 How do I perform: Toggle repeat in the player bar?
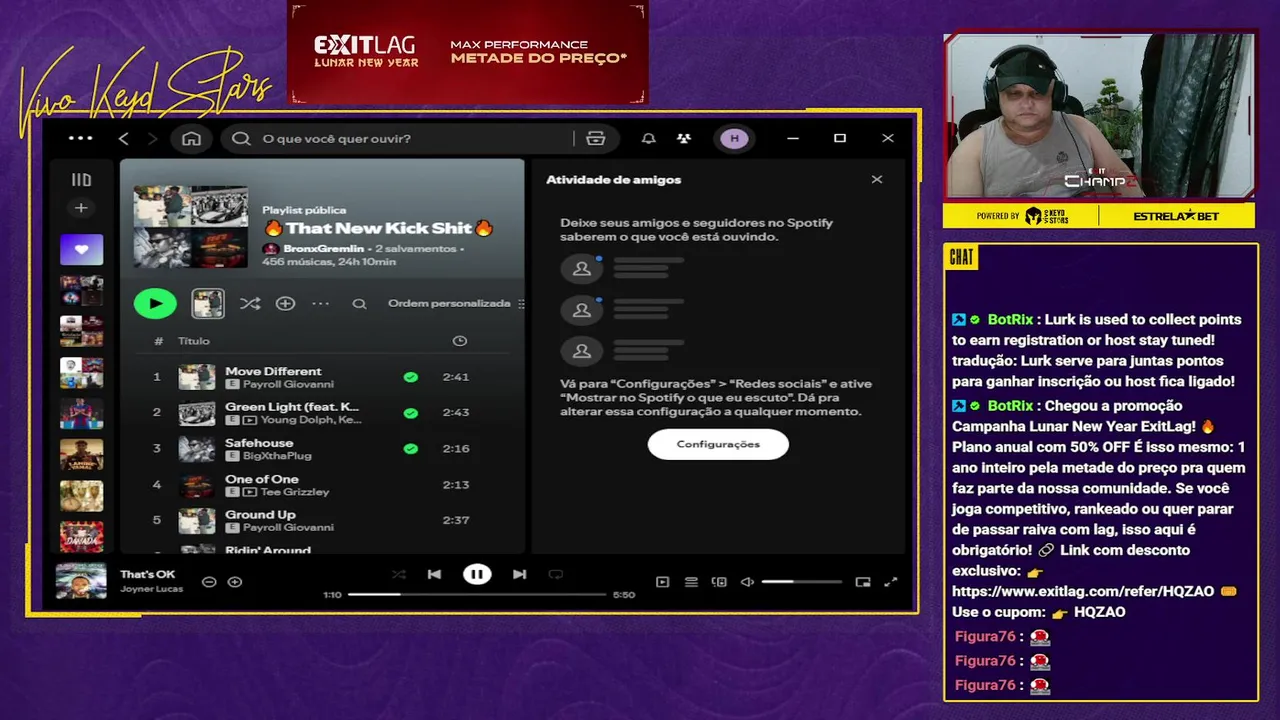coord(556,574)
